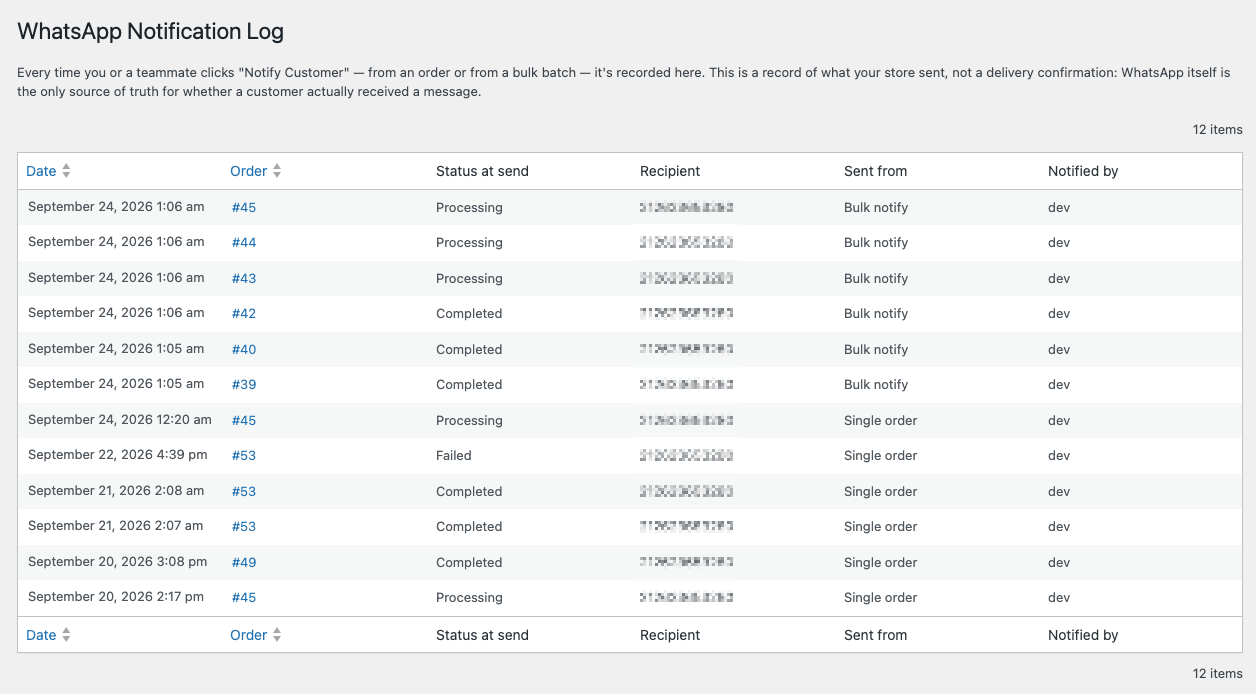This screenshot has height=694, width=1256.
Task: Click 'Bulk notify' in the #42 row
Action: (876, 314)
